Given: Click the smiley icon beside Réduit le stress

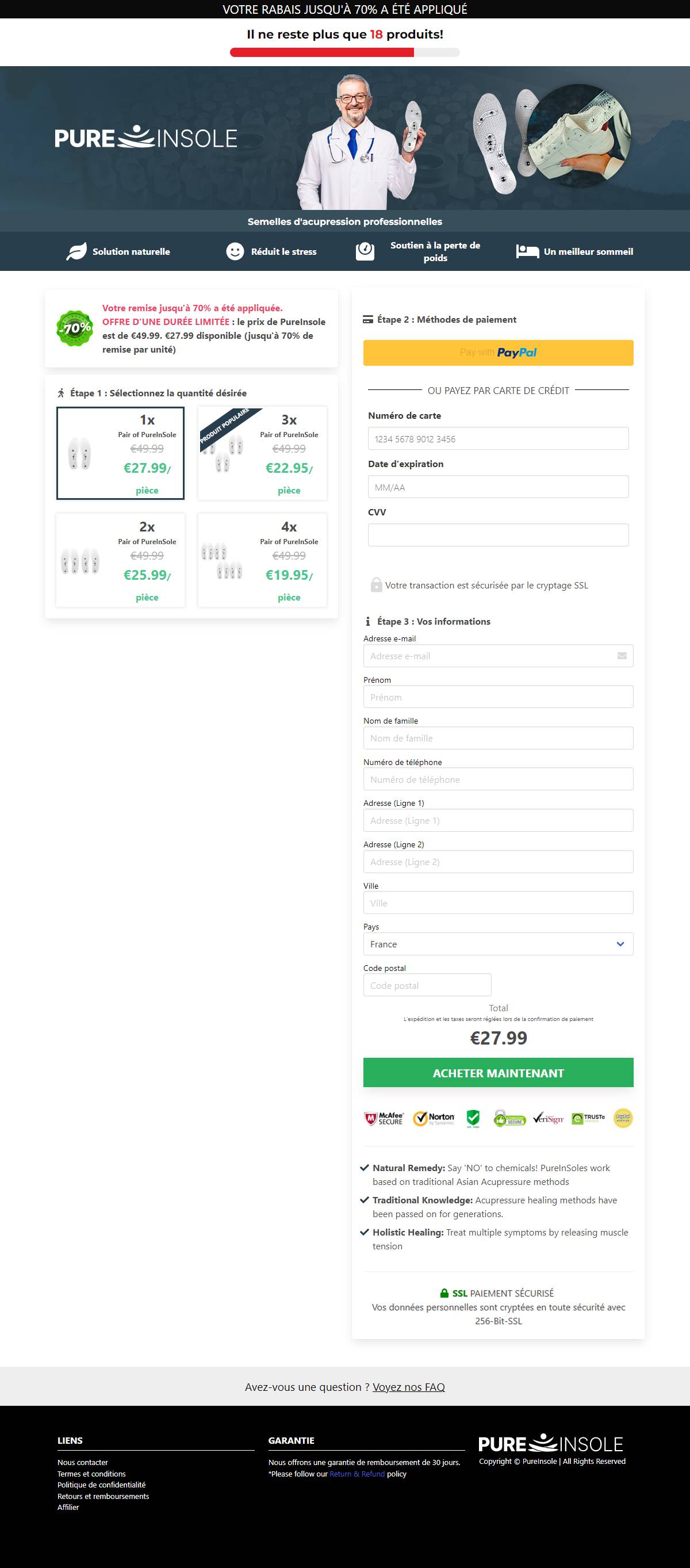Looking at the screenshot, I should click(x=235, y=251).
